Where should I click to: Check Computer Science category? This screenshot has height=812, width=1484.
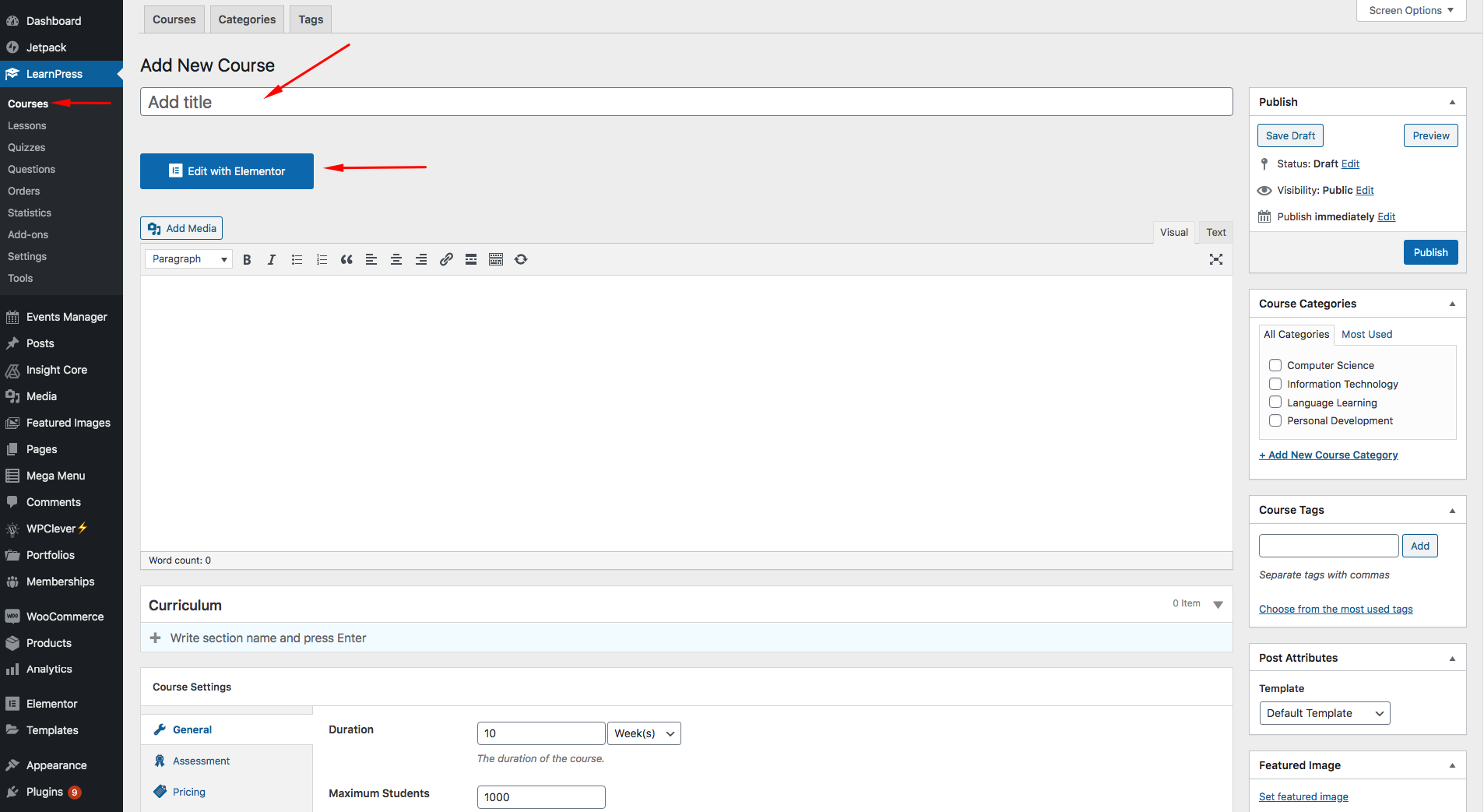click(1275, 365)
